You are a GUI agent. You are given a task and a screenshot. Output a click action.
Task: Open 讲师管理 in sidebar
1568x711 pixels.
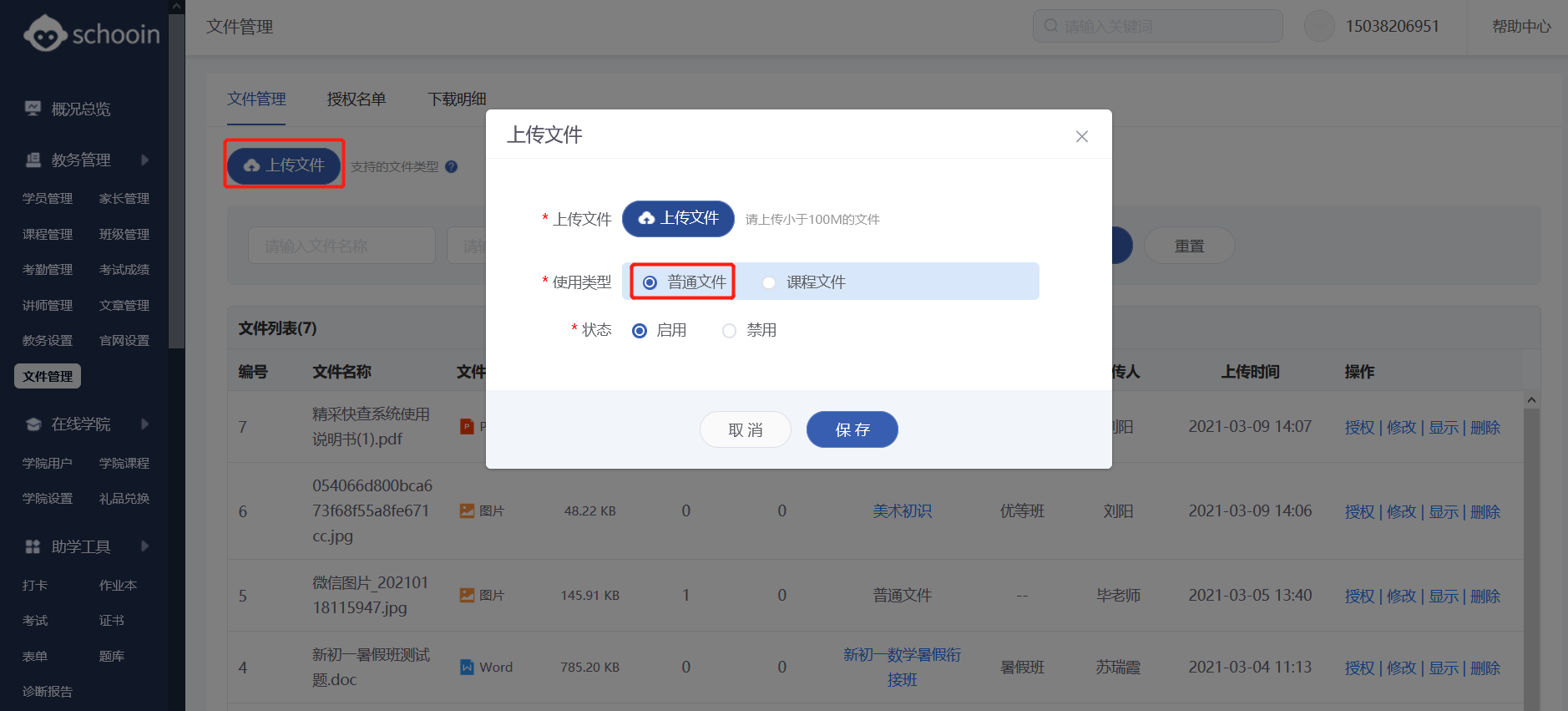48,306
